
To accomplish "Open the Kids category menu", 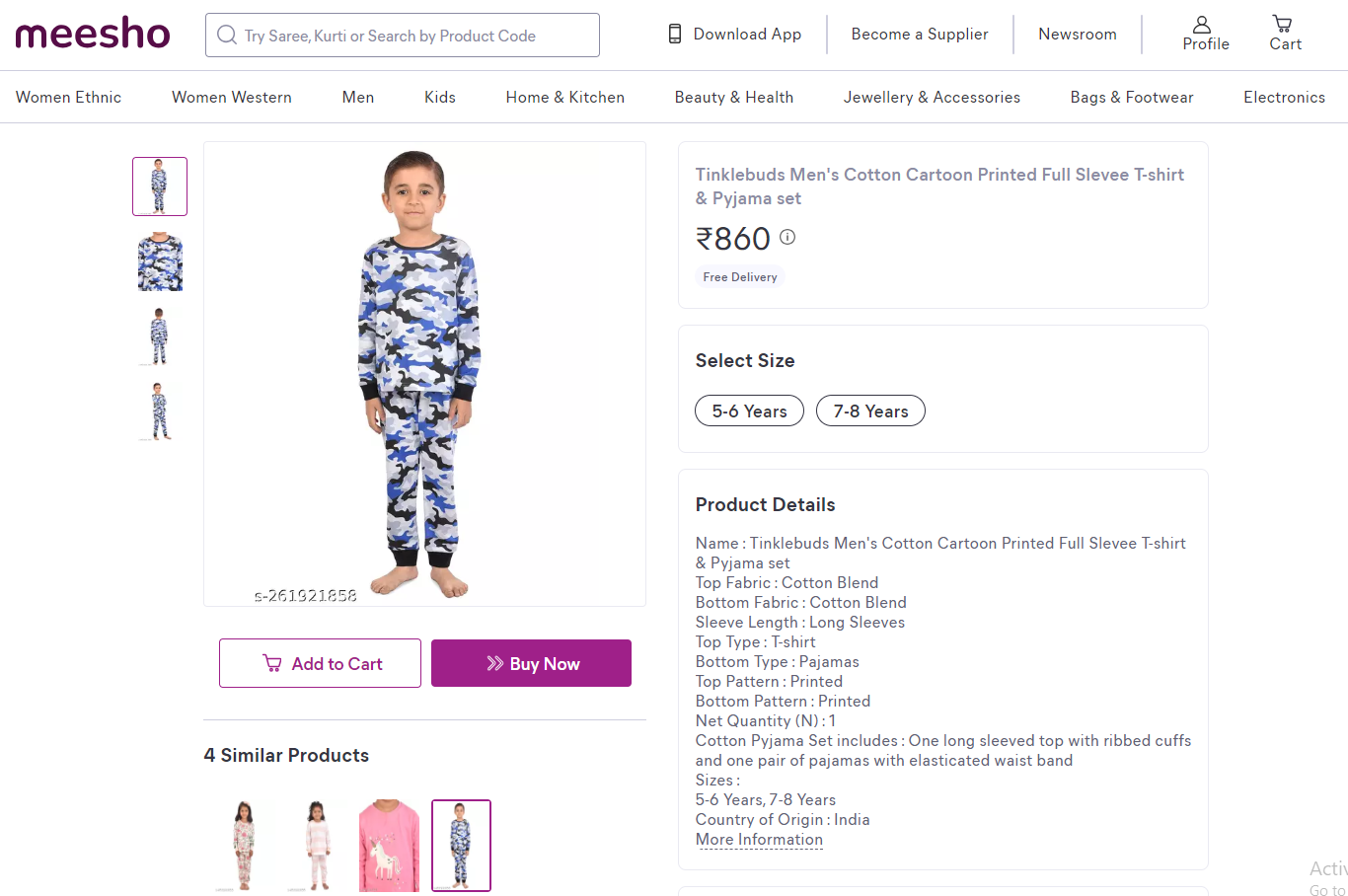I will click(440, 97).
